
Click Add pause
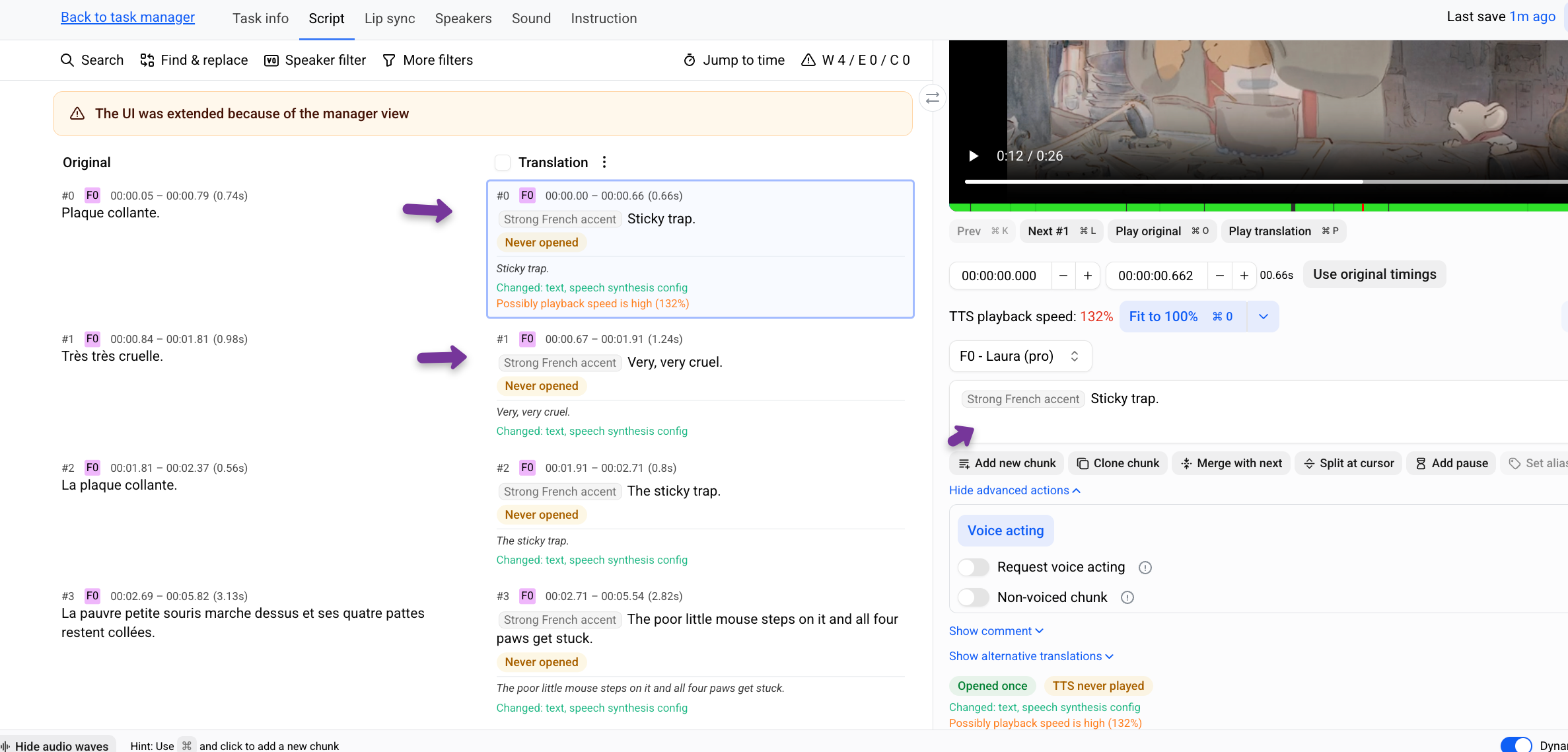[x=1451, y=463]
